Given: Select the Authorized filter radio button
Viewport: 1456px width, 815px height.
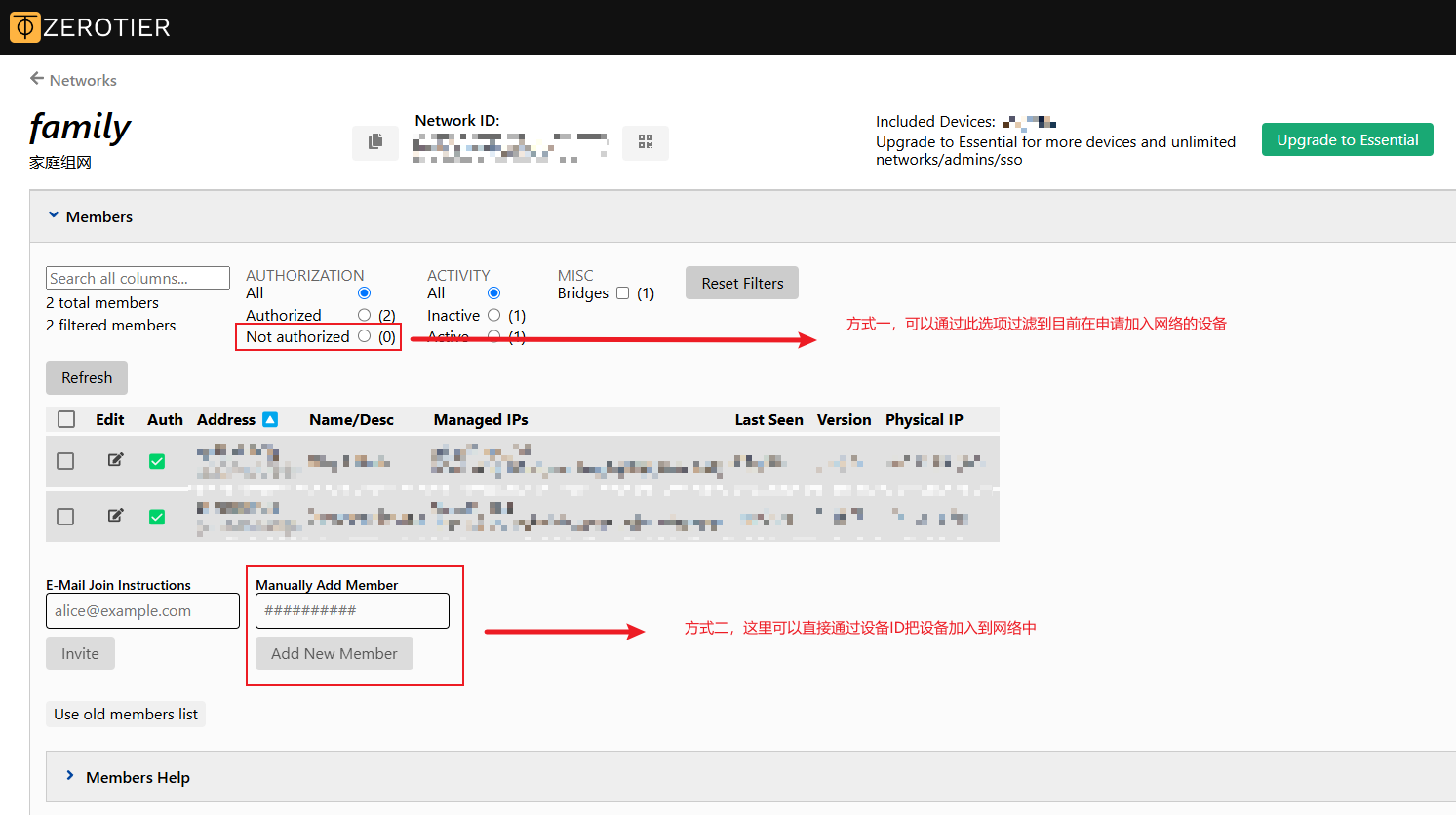Looking at the screenshot, I should point(364,315).
